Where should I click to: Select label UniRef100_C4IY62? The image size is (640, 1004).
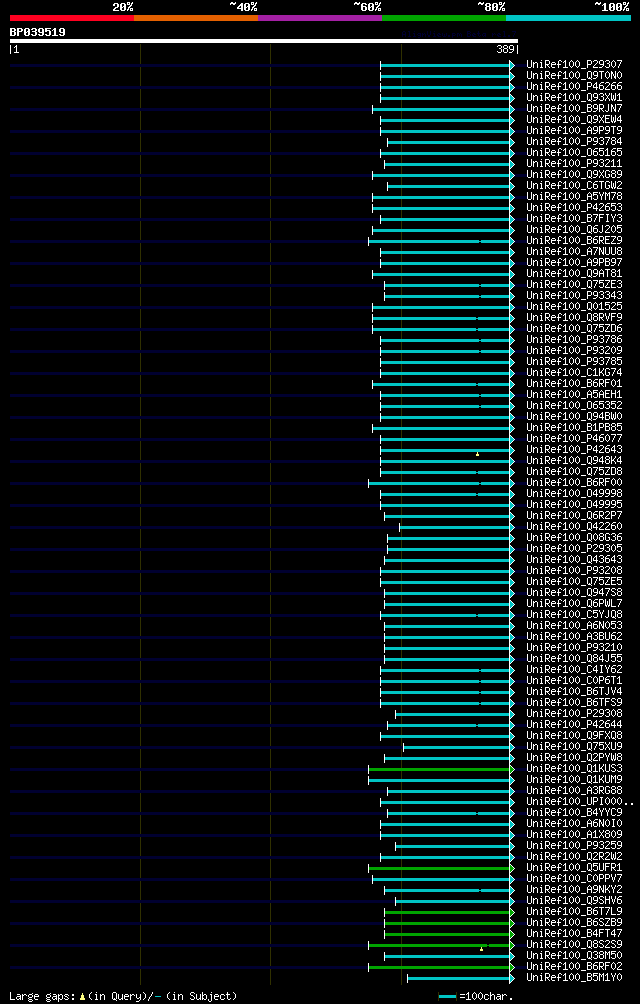(574, 669)
